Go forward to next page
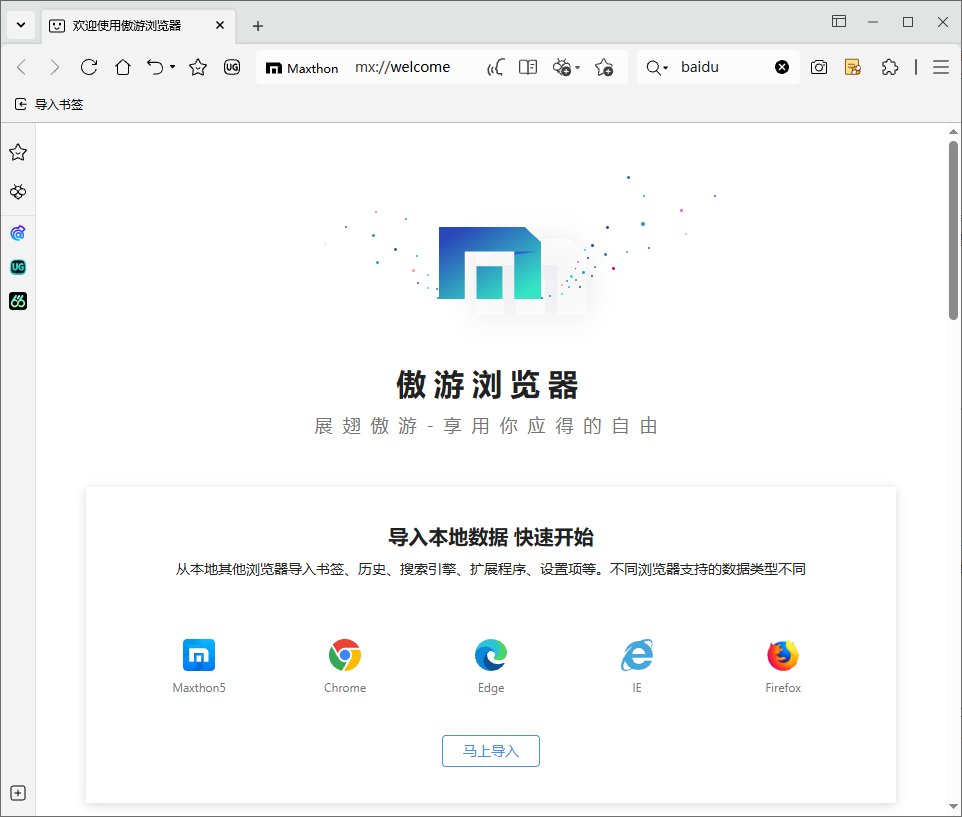Image resolution: width=962 pixels, height=817 pixels. 55,67
